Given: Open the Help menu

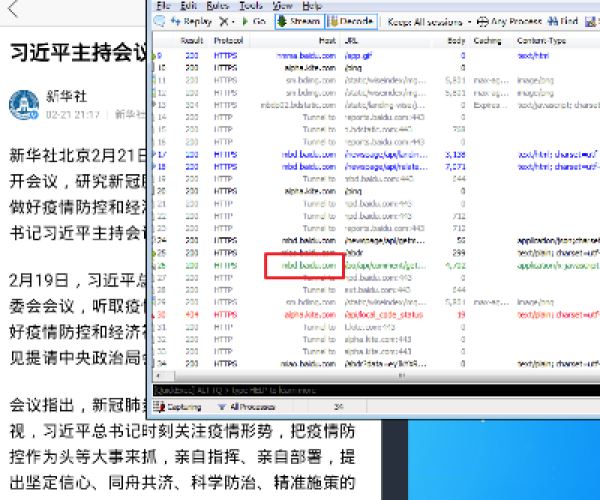Looking at the screenshot, I should [312, 6].
